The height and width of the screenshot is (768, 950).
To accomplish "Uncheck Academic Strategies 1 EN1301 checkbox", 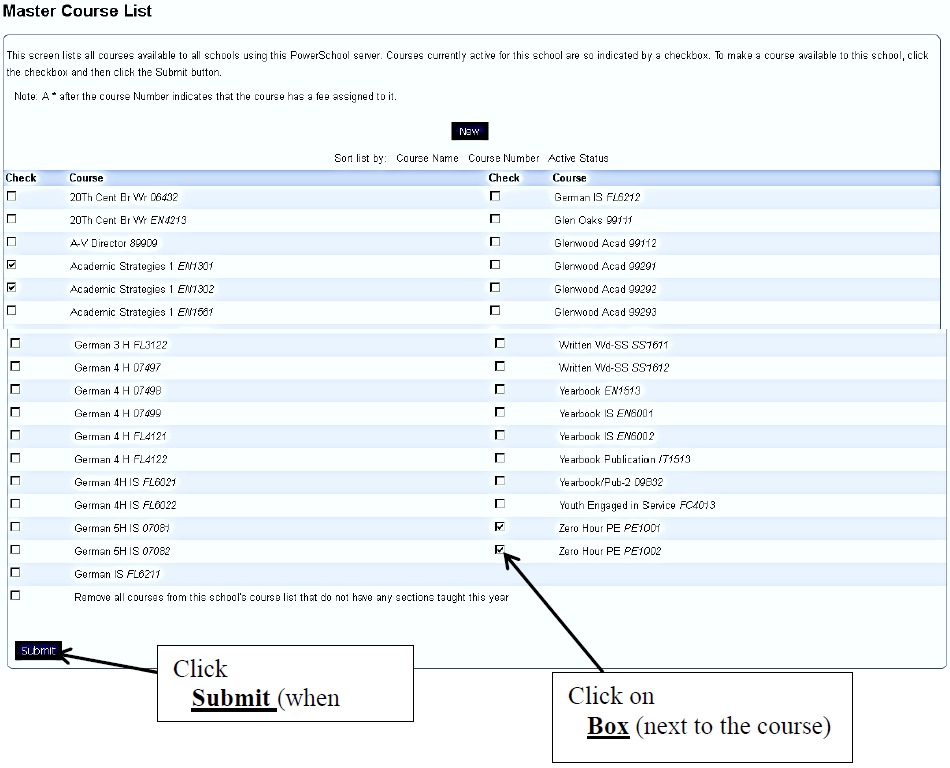I will point(12,265).
